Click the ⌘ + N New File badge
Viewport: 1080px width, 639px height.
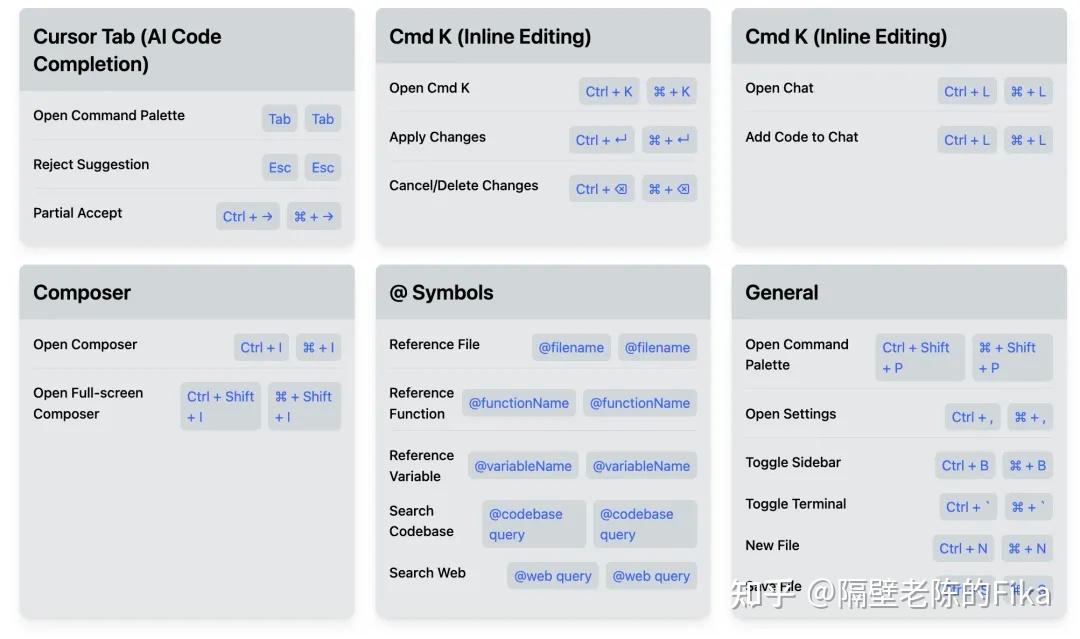pyautogui.click(x=1027, y=548)
